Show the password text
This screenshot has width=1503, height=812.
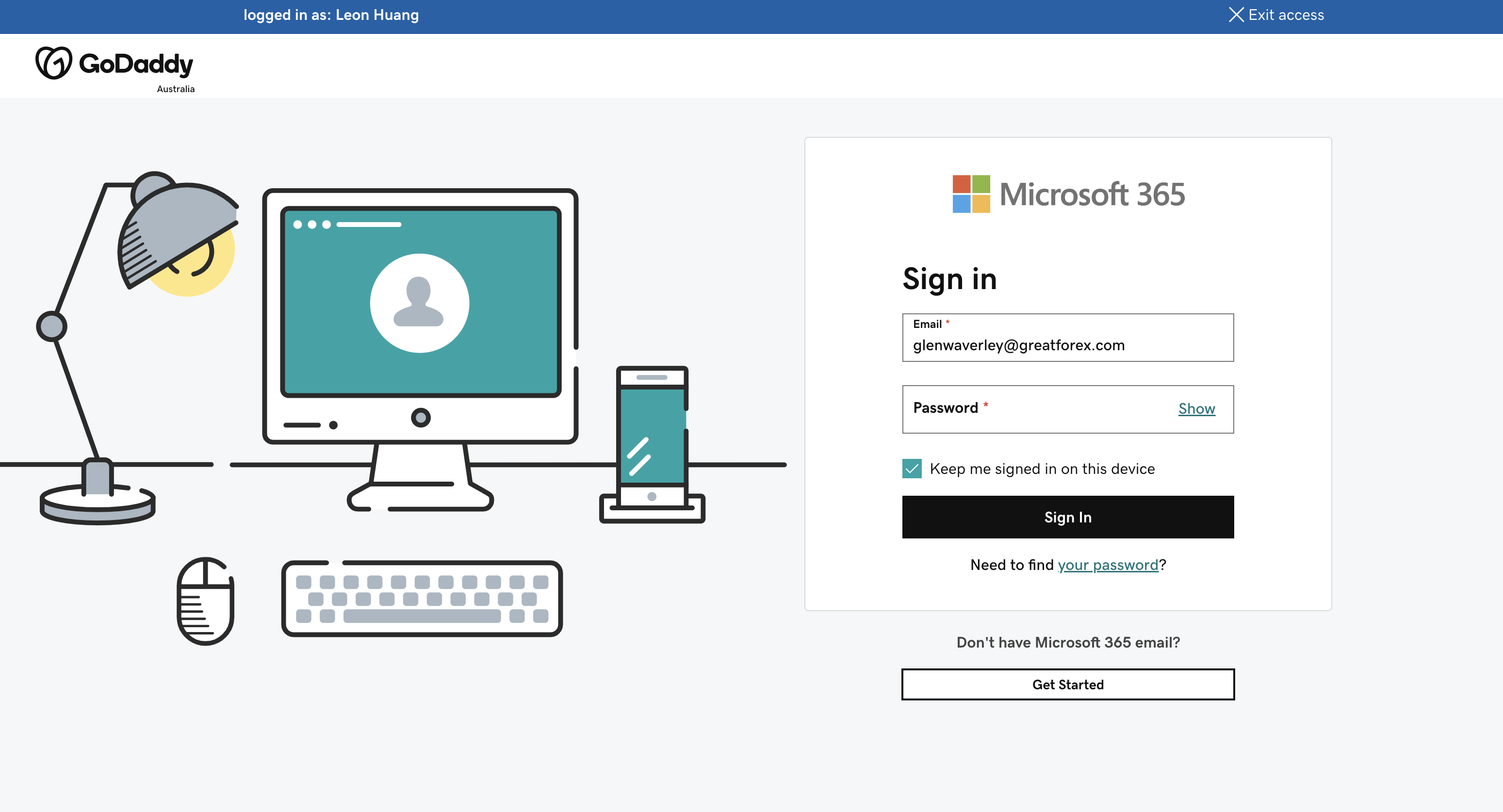point(1196,409)
